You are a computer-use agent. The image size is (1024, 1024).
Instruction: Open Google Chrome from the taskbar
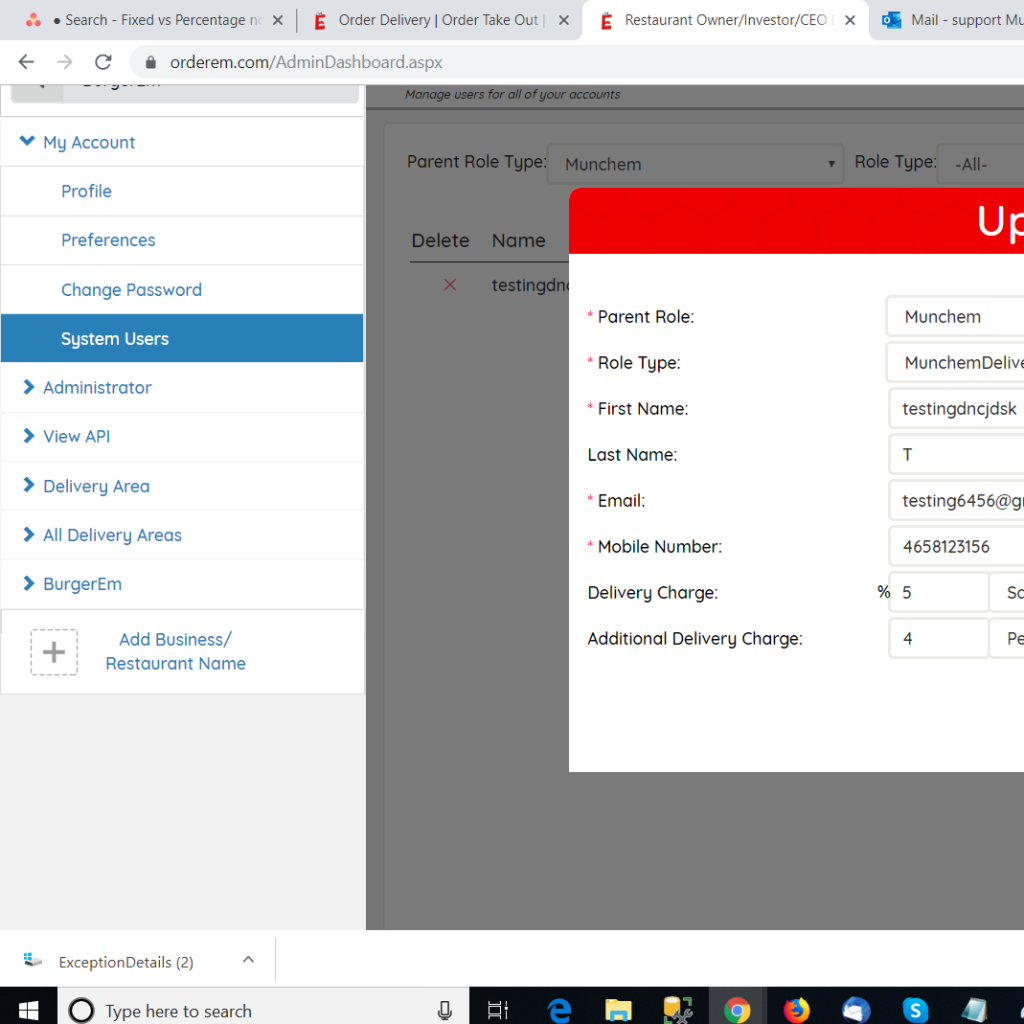pyautogui.click(x=737, y=1010)
